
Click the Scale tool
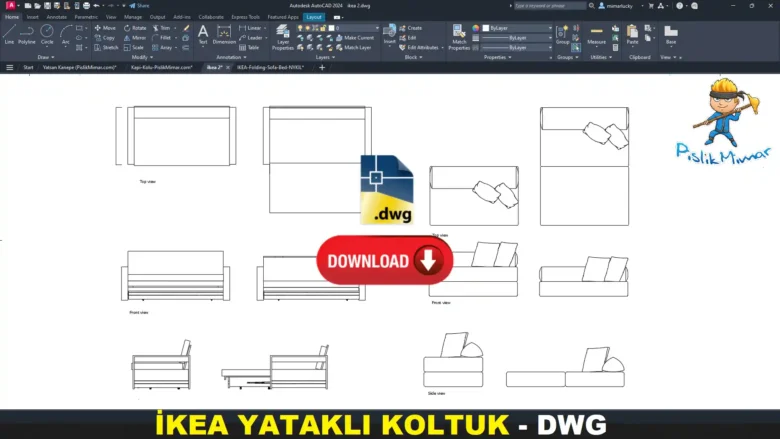pos(134,48)
